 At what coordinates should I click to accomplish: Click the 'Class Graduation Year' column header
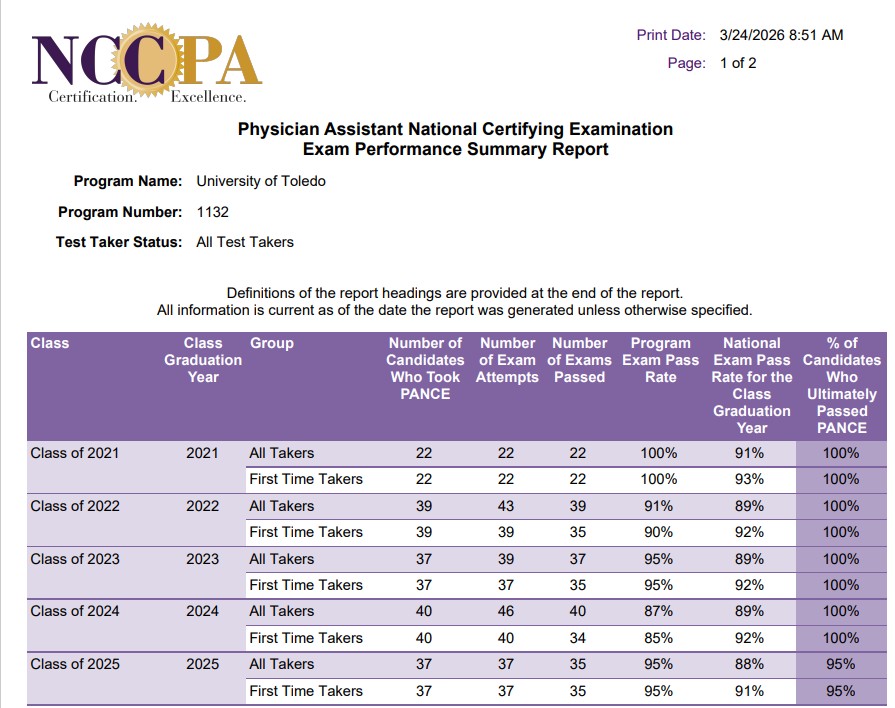tap(203, 360)
